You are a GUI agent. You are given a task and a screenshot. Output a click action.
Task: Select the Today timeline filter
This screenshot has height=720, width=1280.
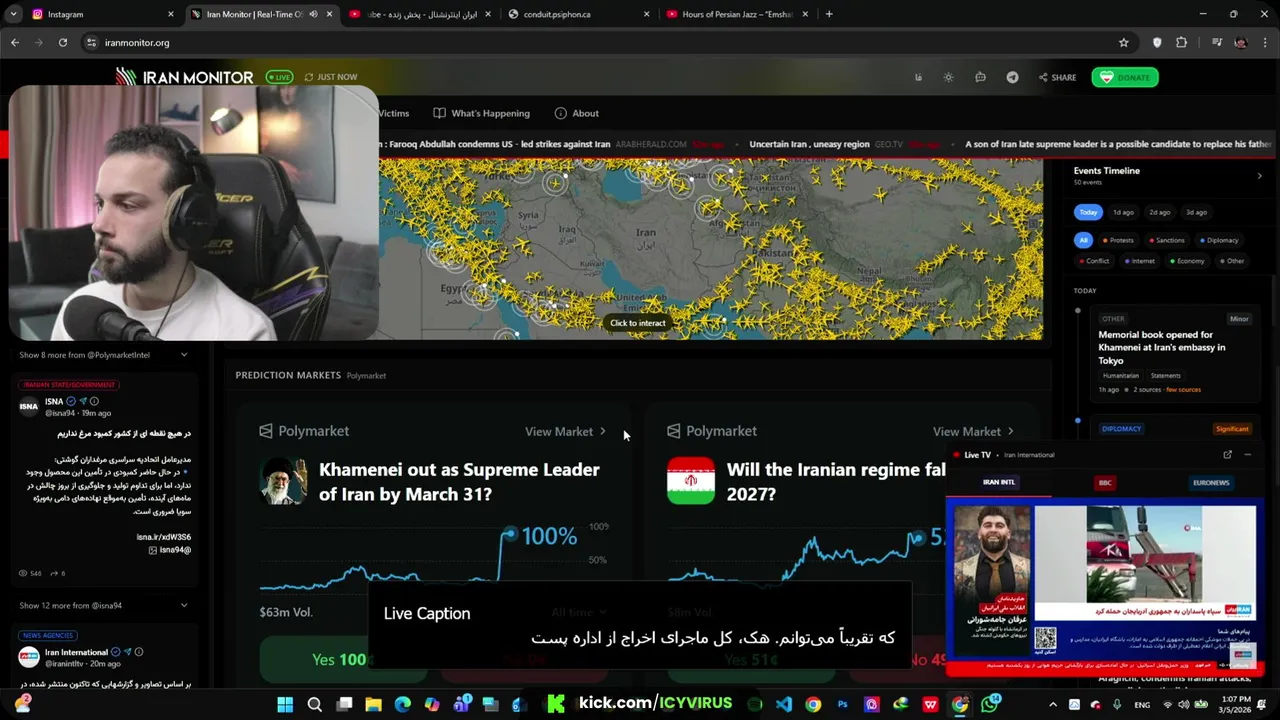[1088, 212]
